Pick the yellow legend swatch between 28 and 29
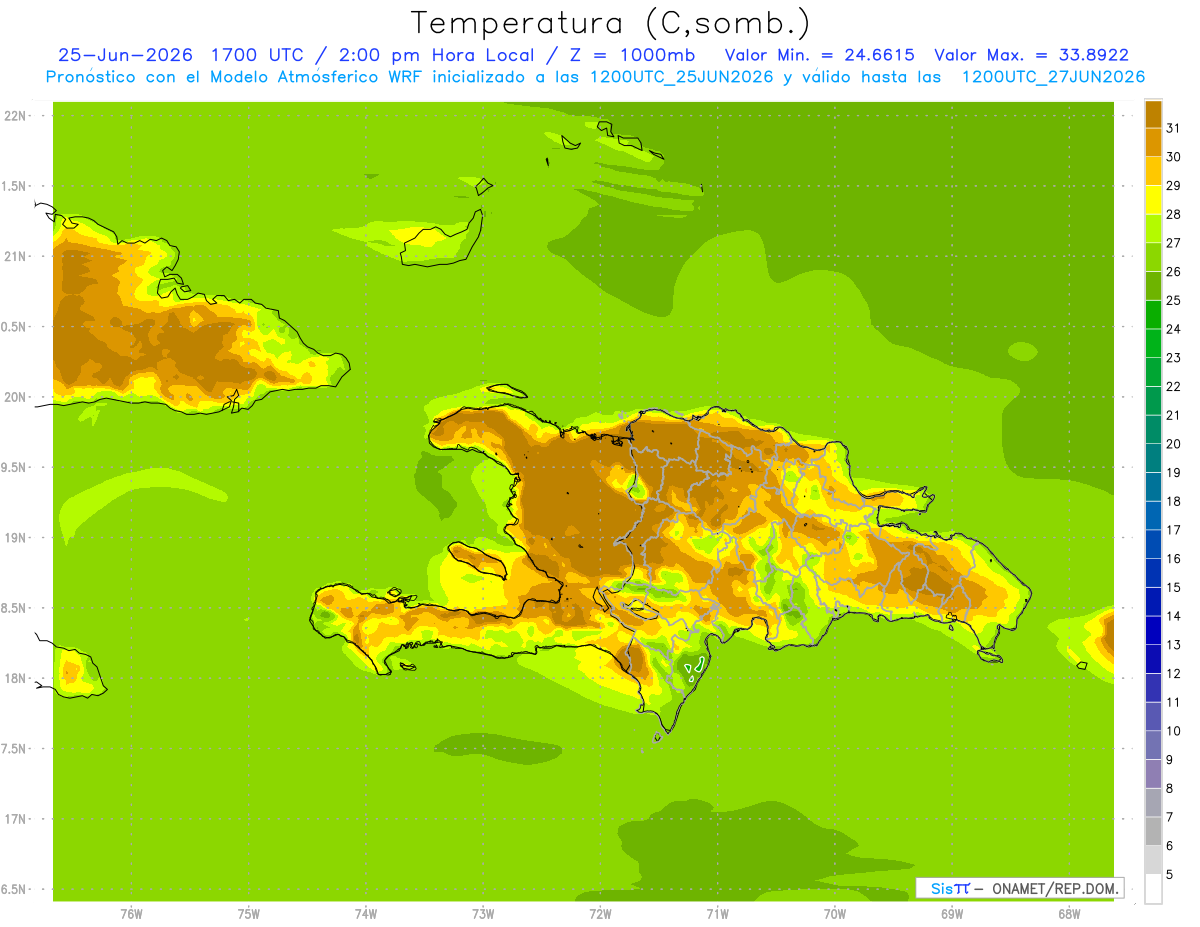The height and width of the screenshot is (927, 1200). (1153, 200)
